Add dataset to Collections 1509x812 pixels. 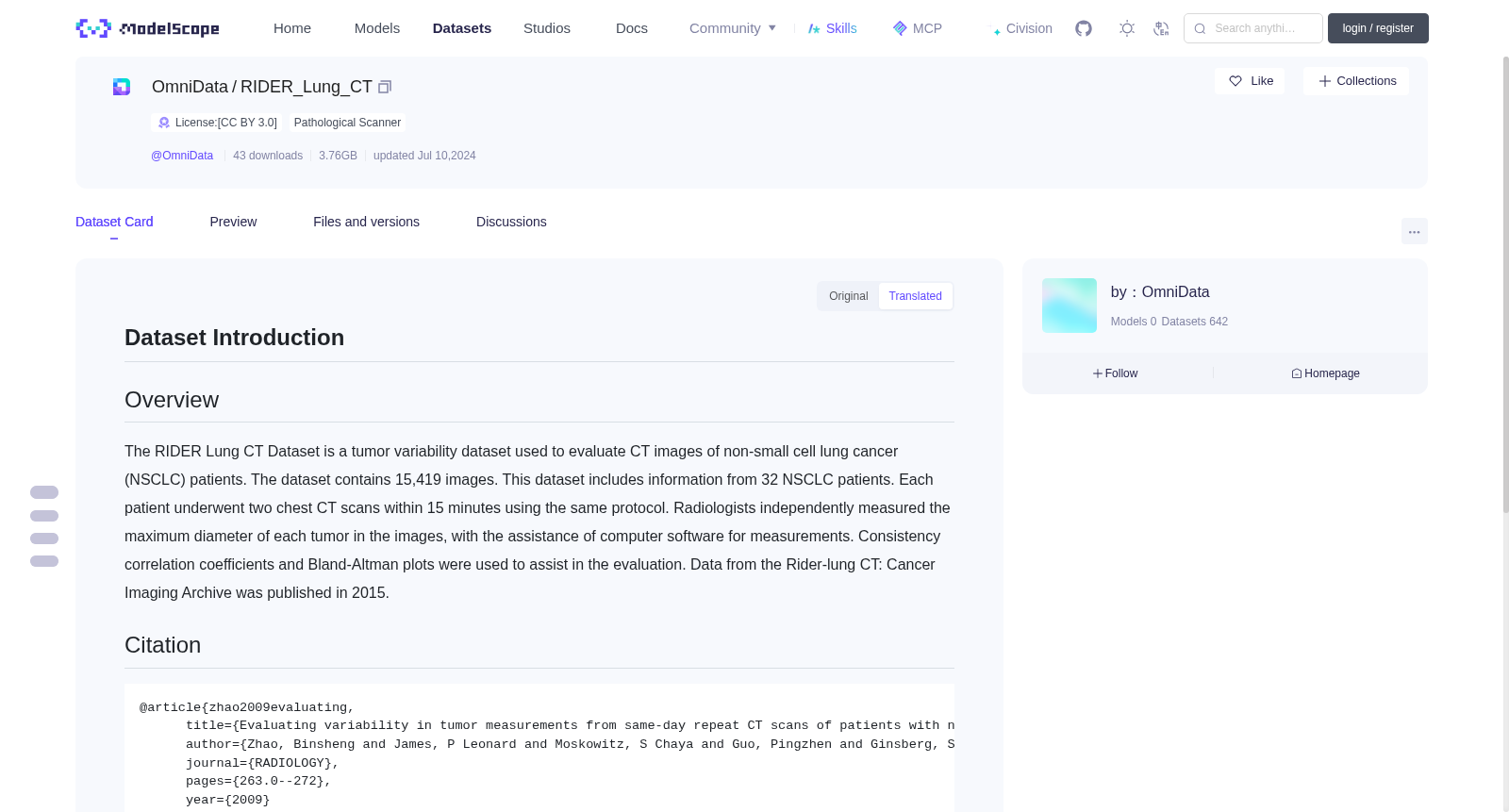pos(1356,81)
